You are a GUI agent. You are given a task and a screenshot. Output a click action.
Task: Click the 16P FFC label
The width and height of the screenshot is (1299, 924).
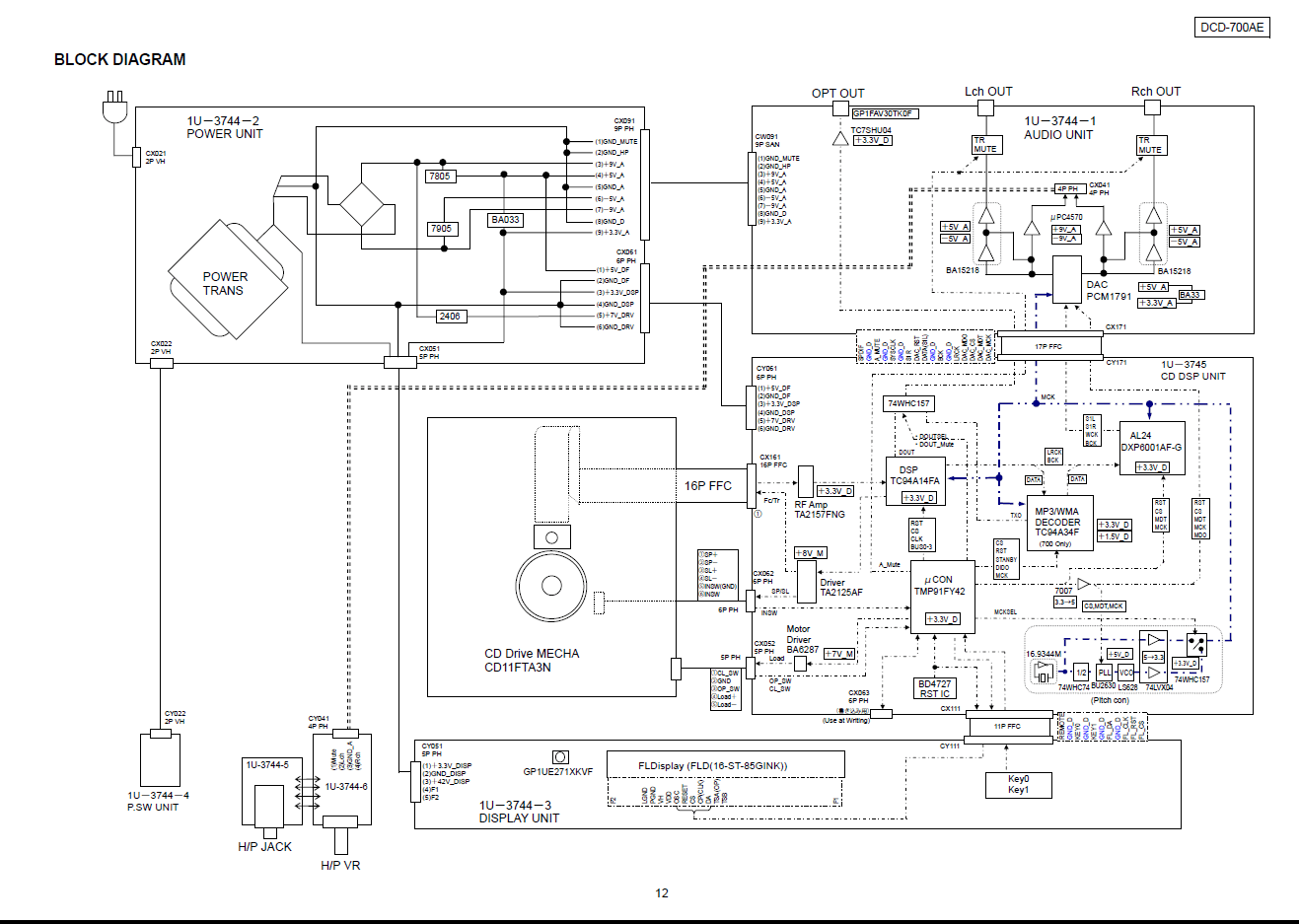[708, 486]
